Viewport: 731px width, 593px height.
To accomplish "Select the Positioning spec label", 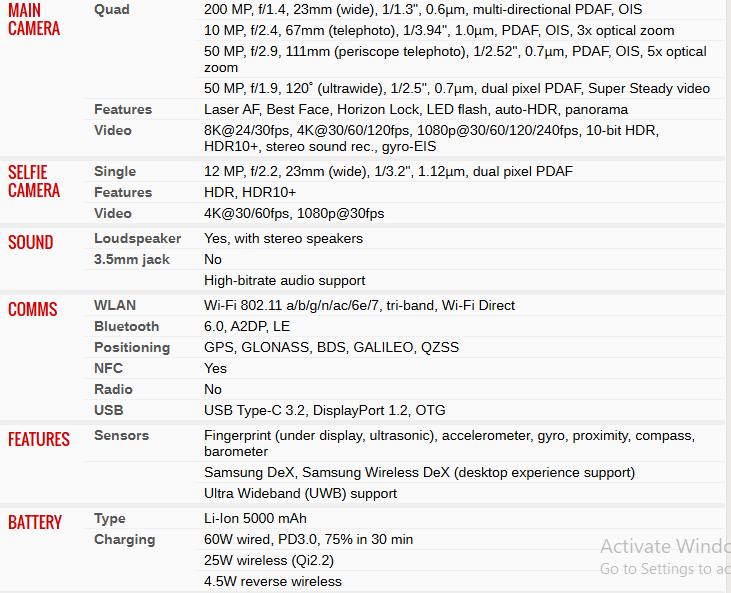I will (x=132, y=347).
